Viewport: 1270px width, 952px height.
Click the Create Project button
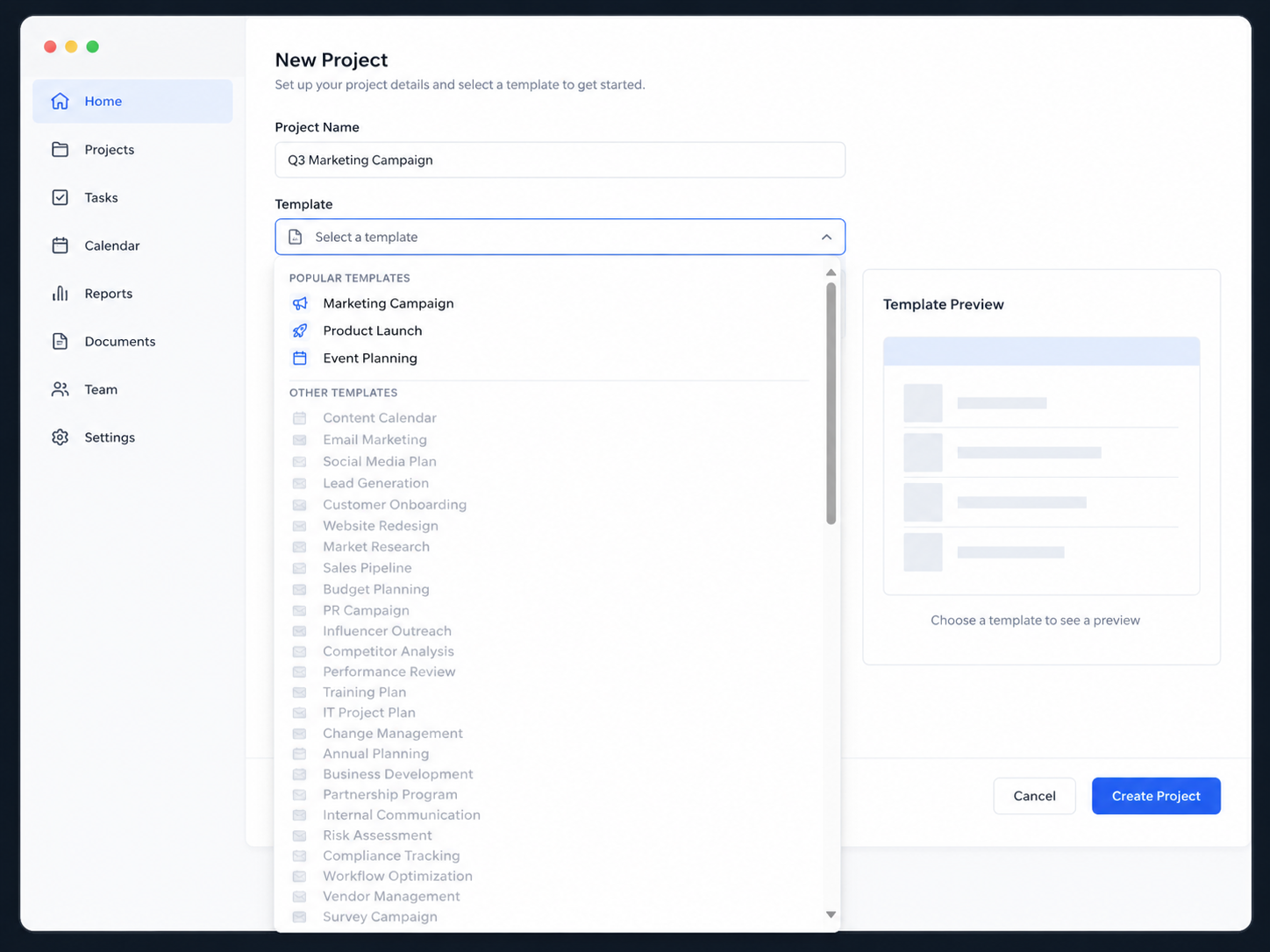pyautogui.click(x=1156, y=796)
